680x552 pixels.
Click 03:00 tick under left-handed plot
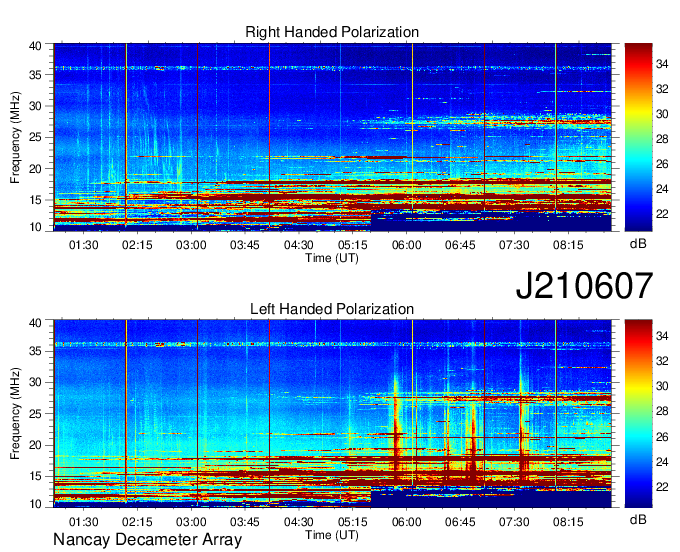[x=191, y=522]
